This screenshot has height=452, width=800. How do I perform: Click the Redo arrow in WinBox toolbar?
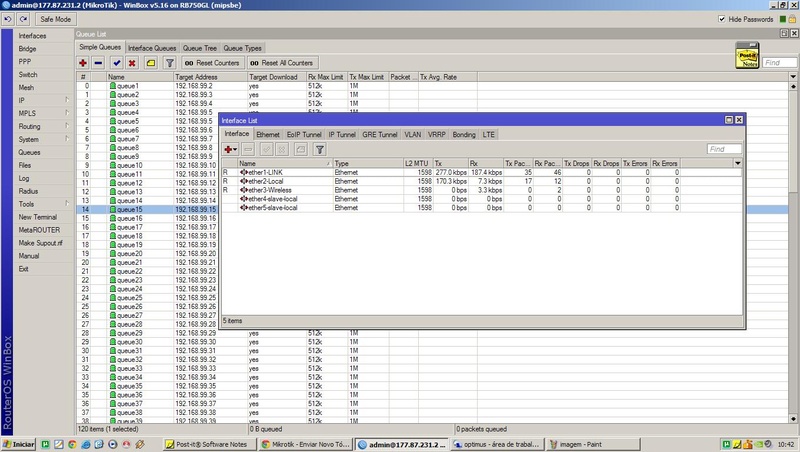pyautogui.click(x=24, y=19)
